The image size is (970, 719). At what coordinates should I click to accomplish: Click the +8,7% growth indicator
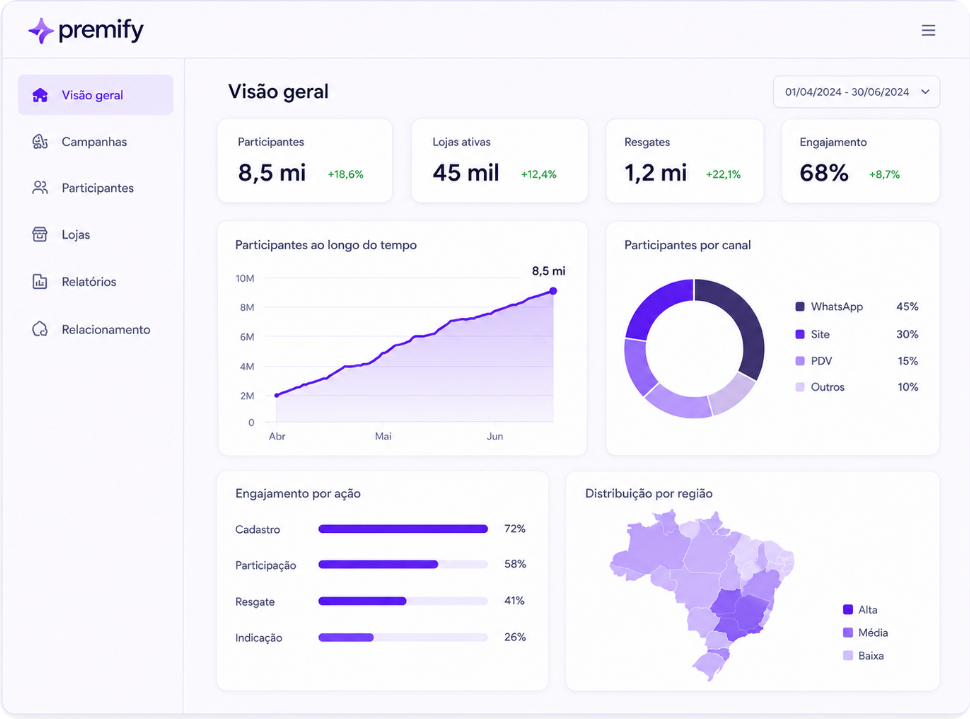(x=885, y=174)
